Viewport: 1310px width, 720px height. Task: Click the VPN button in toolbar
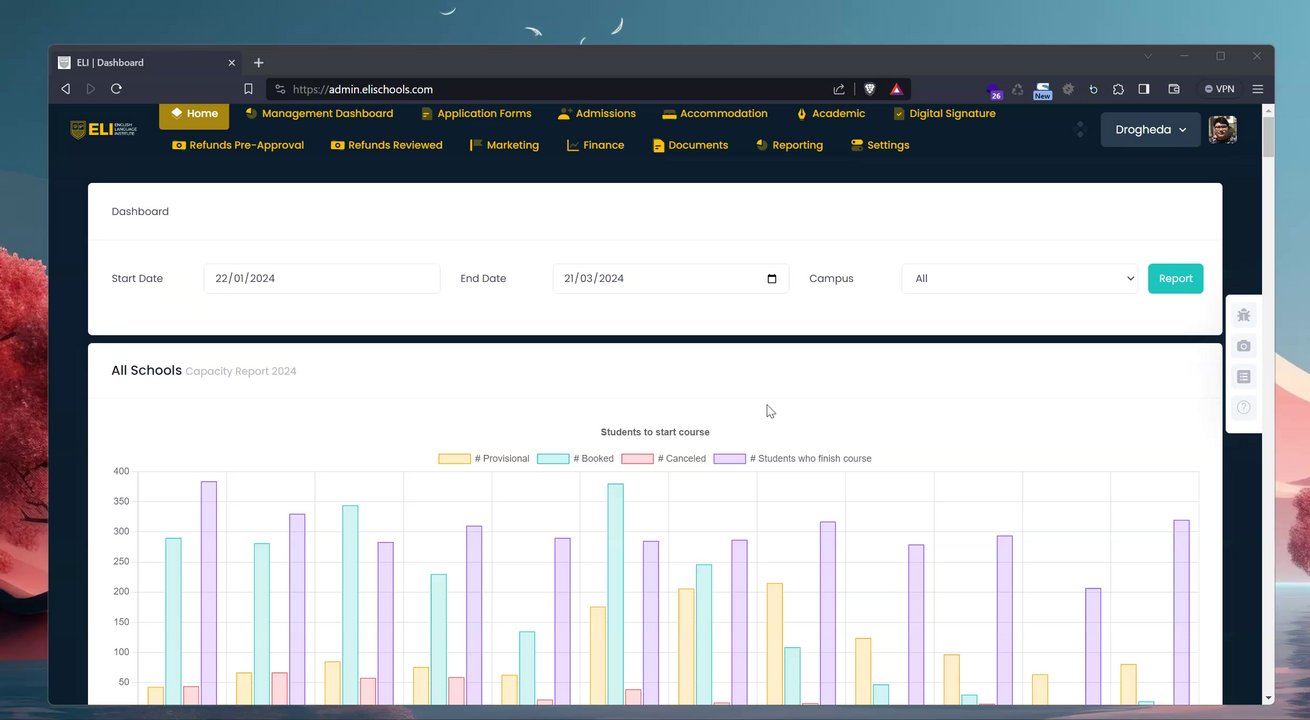(x=1219, y=89)
